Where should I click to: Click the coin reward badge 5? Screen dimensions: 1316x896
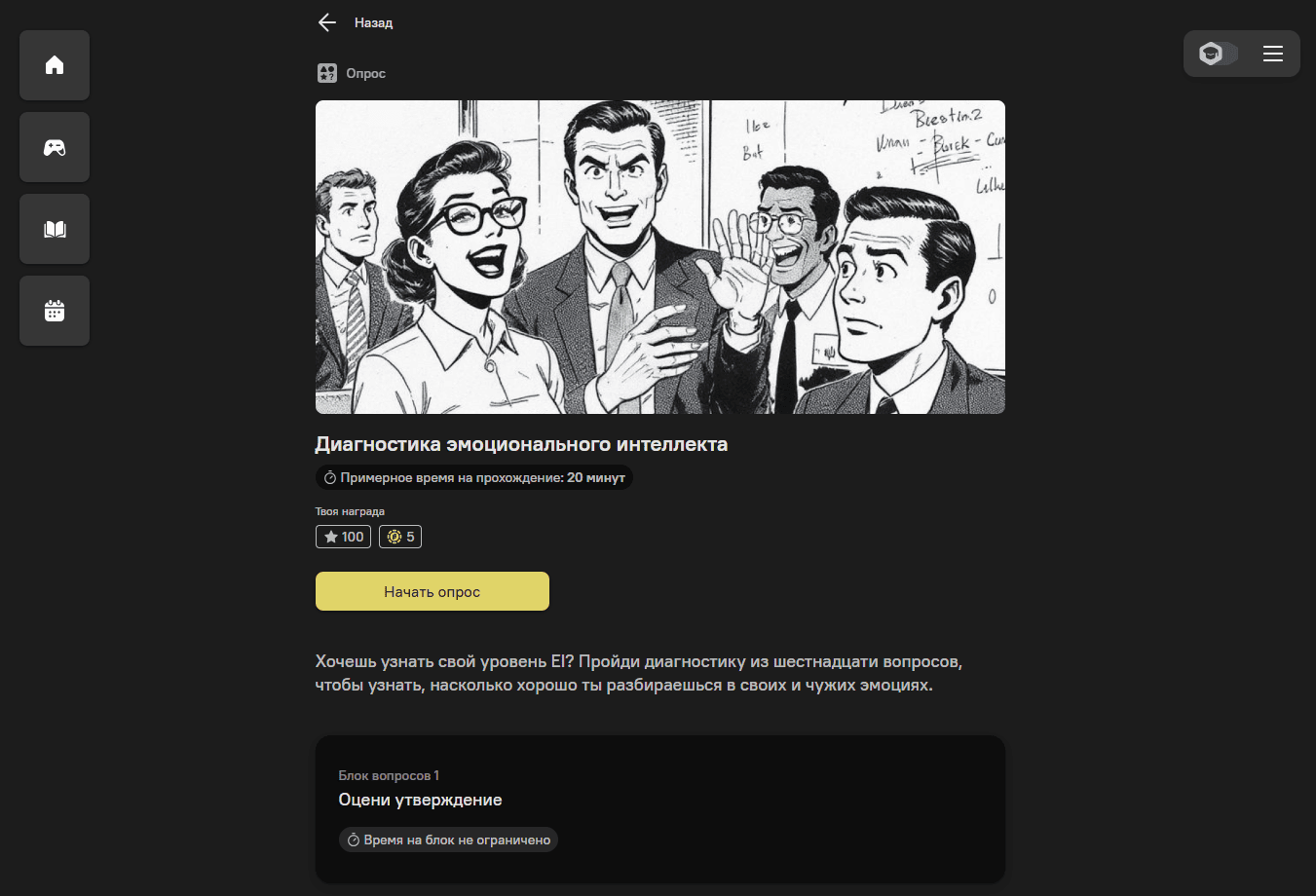[400, 537]
